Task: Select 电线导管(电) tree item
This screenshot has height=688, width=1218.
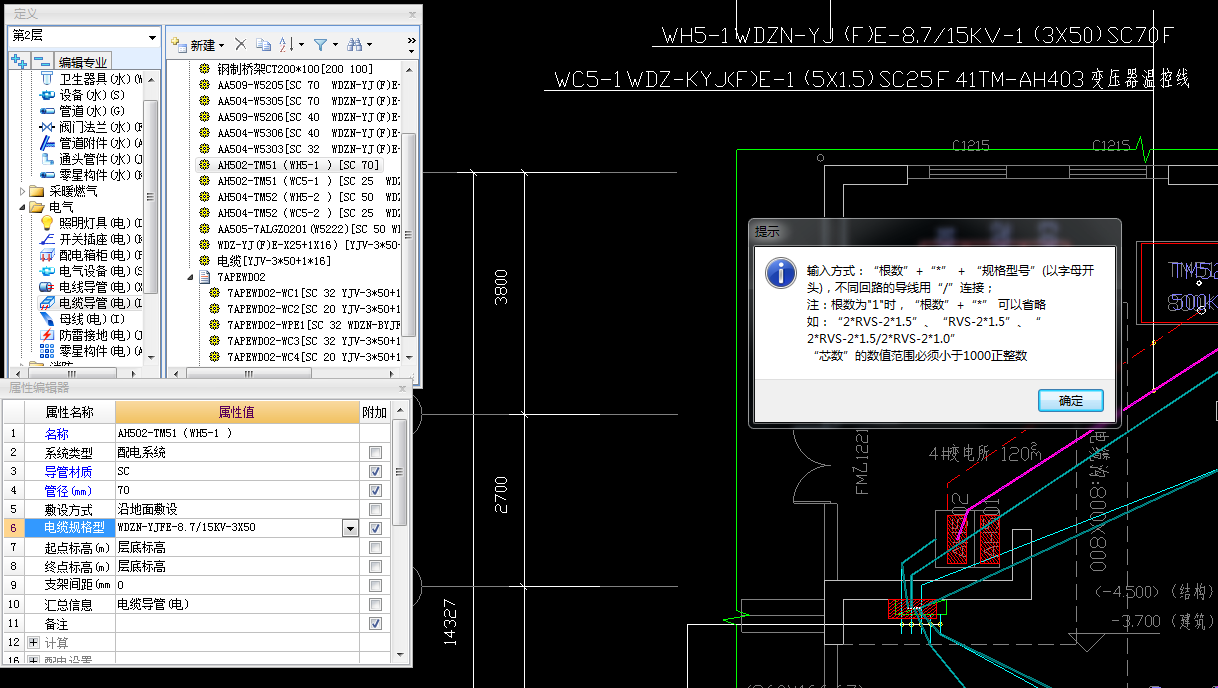Action: tap(92, 287)
